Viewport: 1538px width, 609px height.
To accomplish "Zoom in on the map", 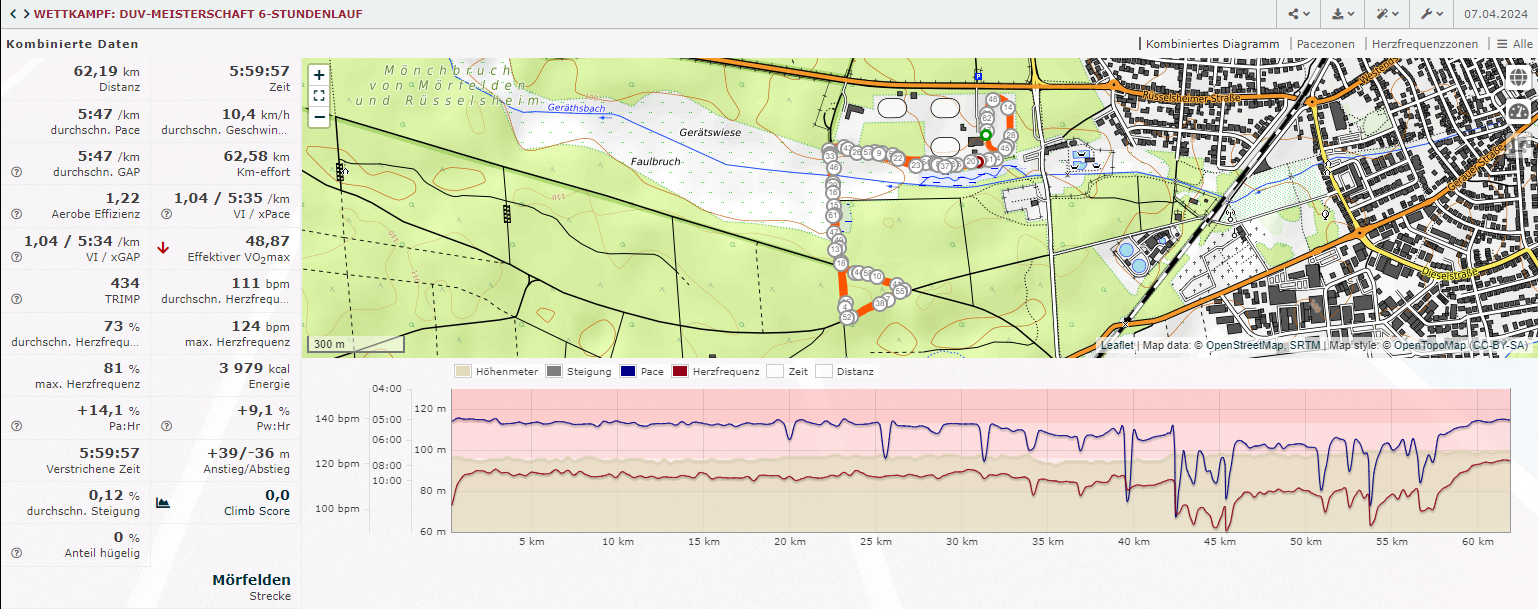I will point(318,75).
